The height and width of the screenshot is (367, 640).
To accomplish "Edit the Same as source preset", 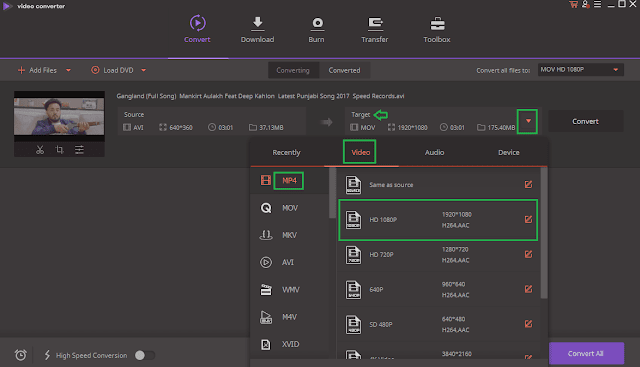I will 528,185.
